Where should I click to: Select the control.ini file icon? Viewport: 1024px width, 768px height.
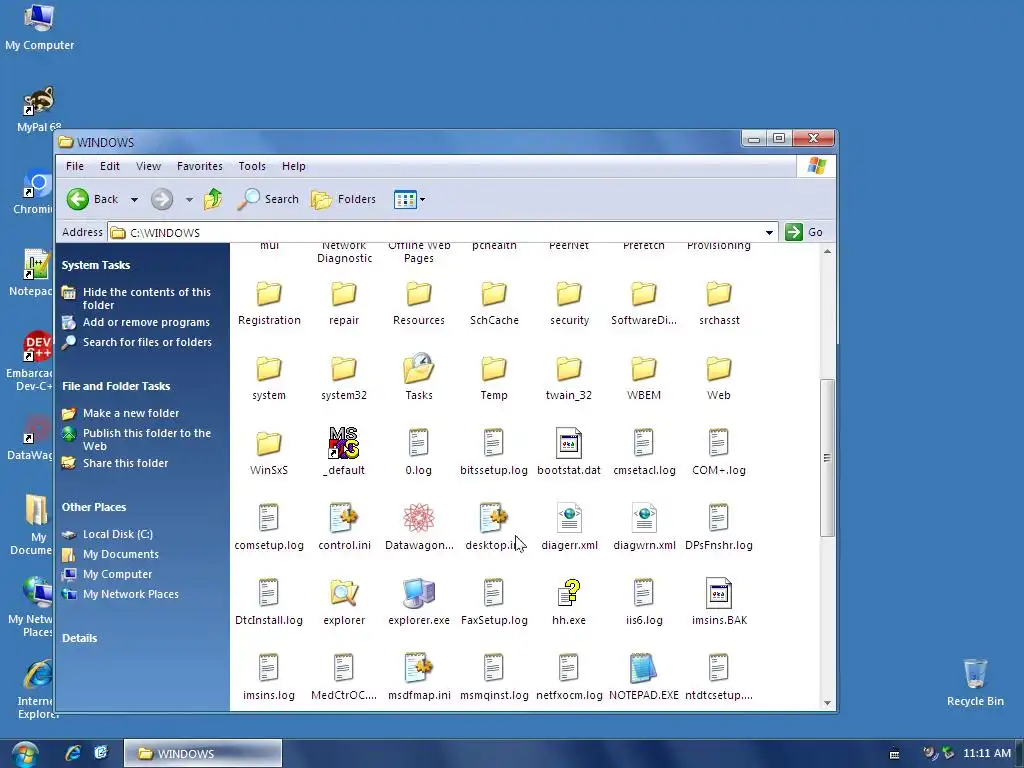(x=344, y=518)
